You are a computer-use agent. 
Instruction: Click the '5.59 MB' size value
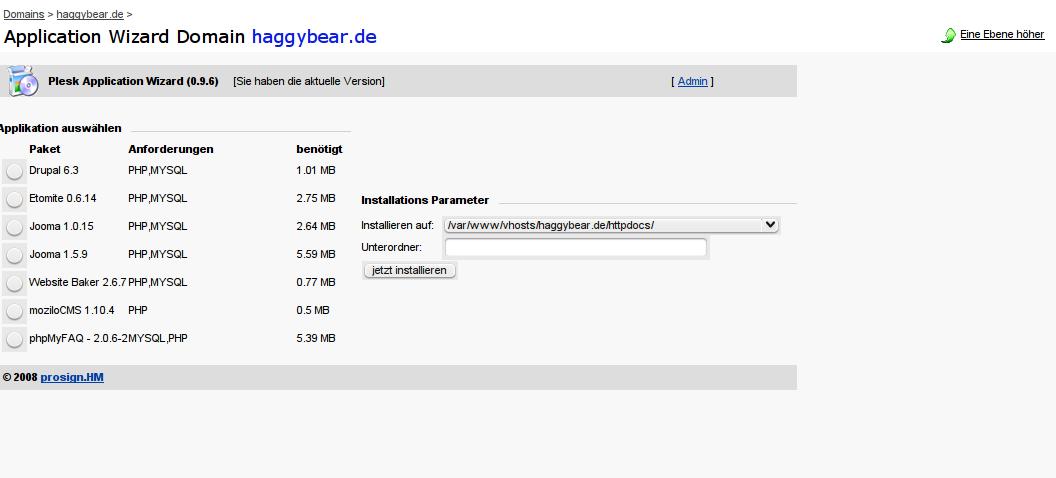pos(316,254)
